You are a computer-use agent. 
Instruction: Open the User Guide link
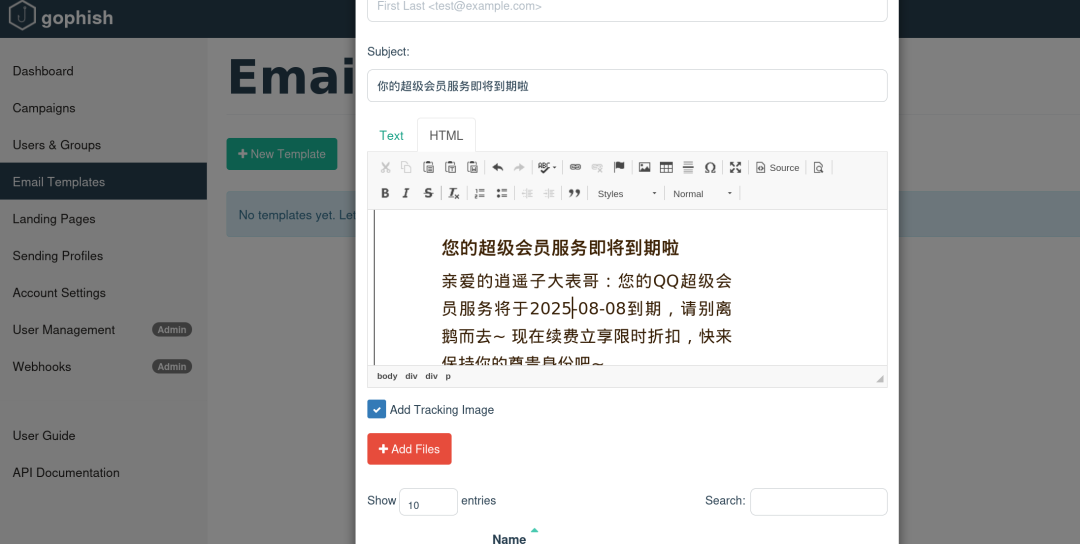click(44, 435)
